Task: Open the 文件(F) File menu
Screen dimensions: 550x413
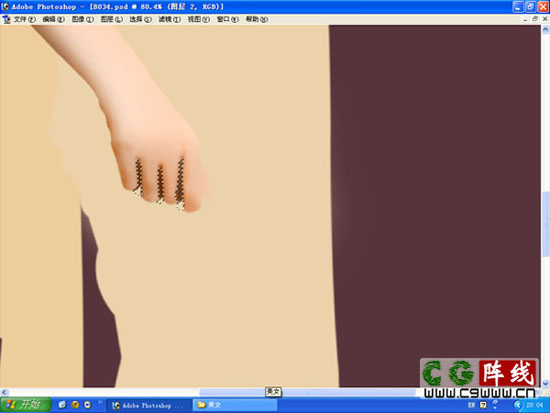Action: point(25,19)
